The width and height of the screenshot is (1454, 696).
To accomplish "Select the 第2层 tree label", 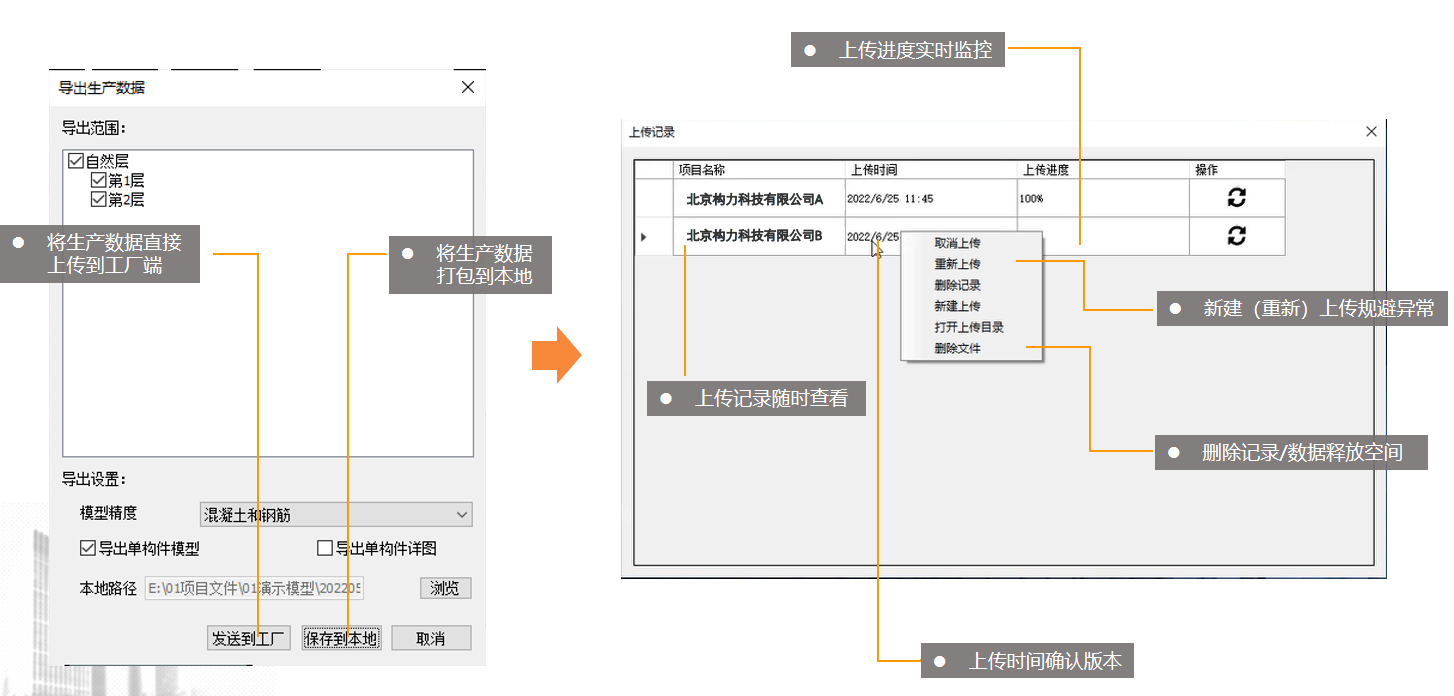I will tap(127, 200).
